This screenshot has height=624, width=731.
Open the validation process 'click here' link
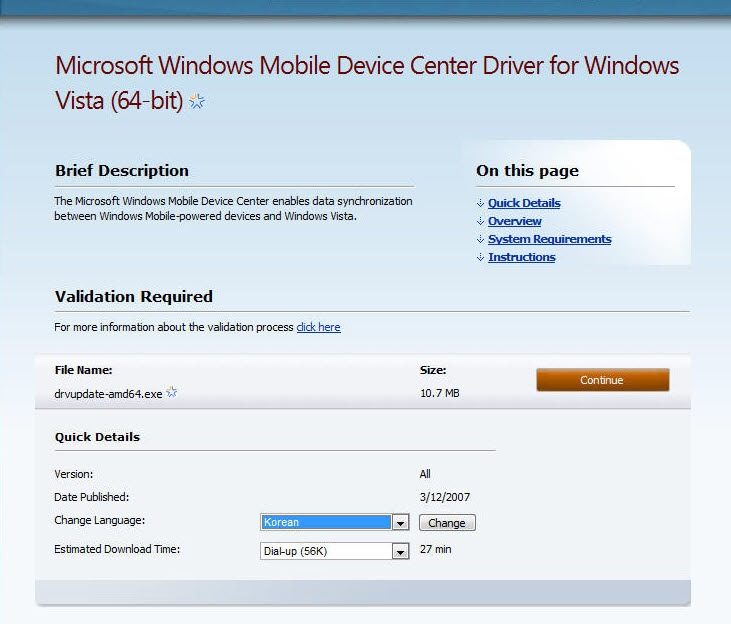point(318,327)
